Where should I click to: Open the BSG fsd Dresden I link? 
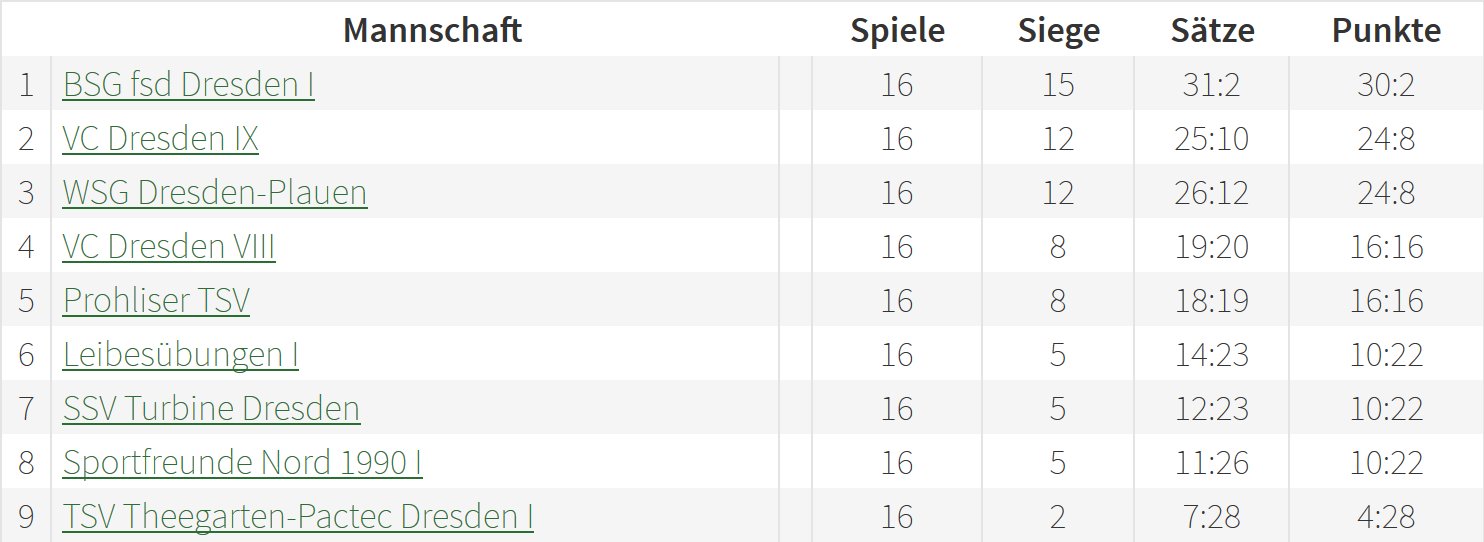pyautogui.click(x=188, y=85)
